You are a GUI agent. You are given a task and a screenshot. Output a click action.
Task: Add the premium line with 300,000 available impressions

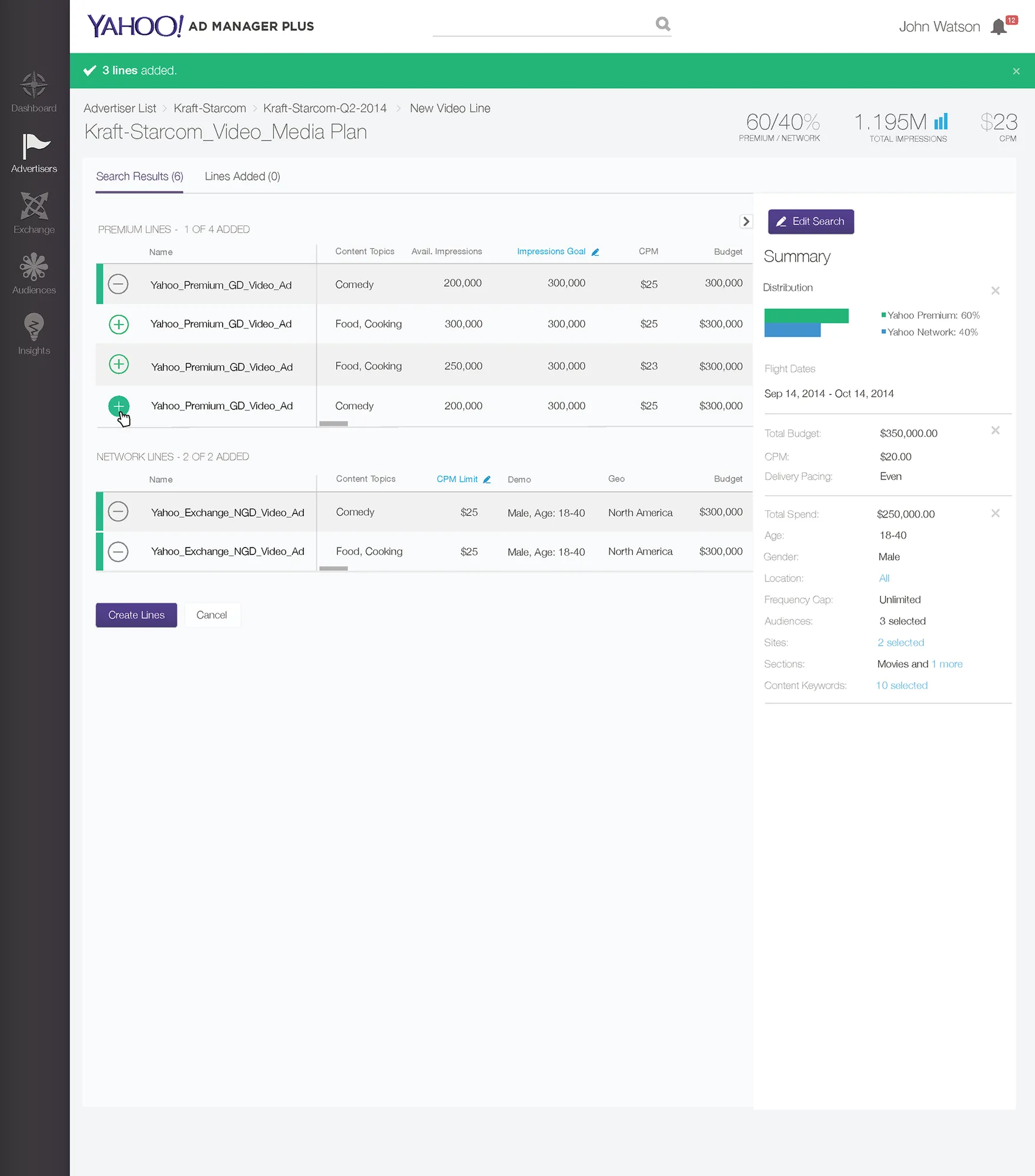[x=119, y=324]
